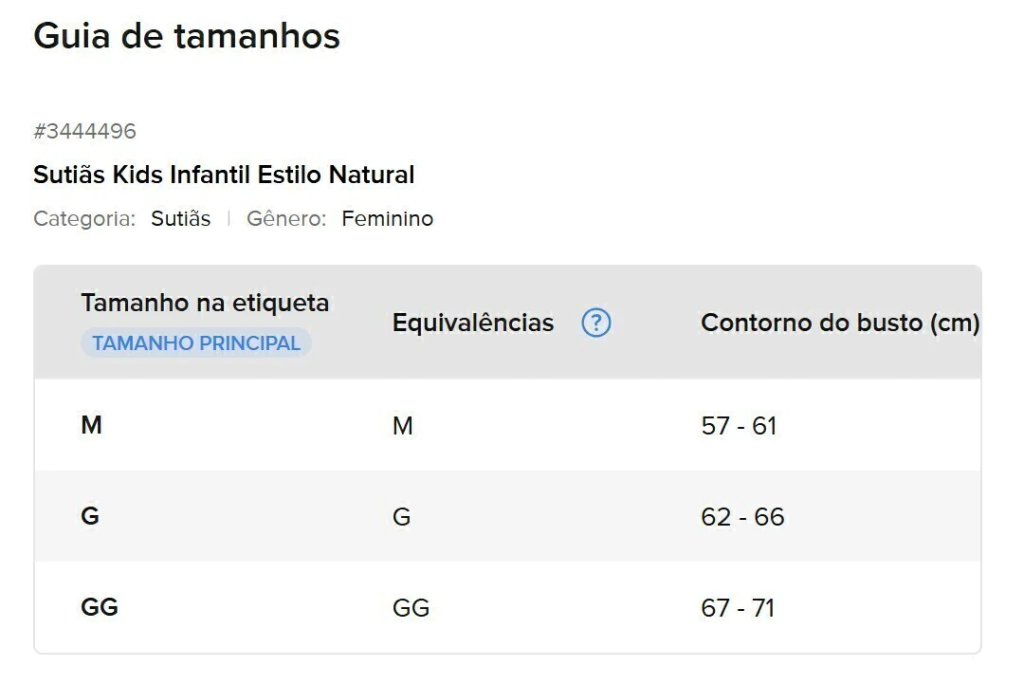Click the Equivalências column header
Viewport: 1024px width, 684px height.
coord(472,323)
